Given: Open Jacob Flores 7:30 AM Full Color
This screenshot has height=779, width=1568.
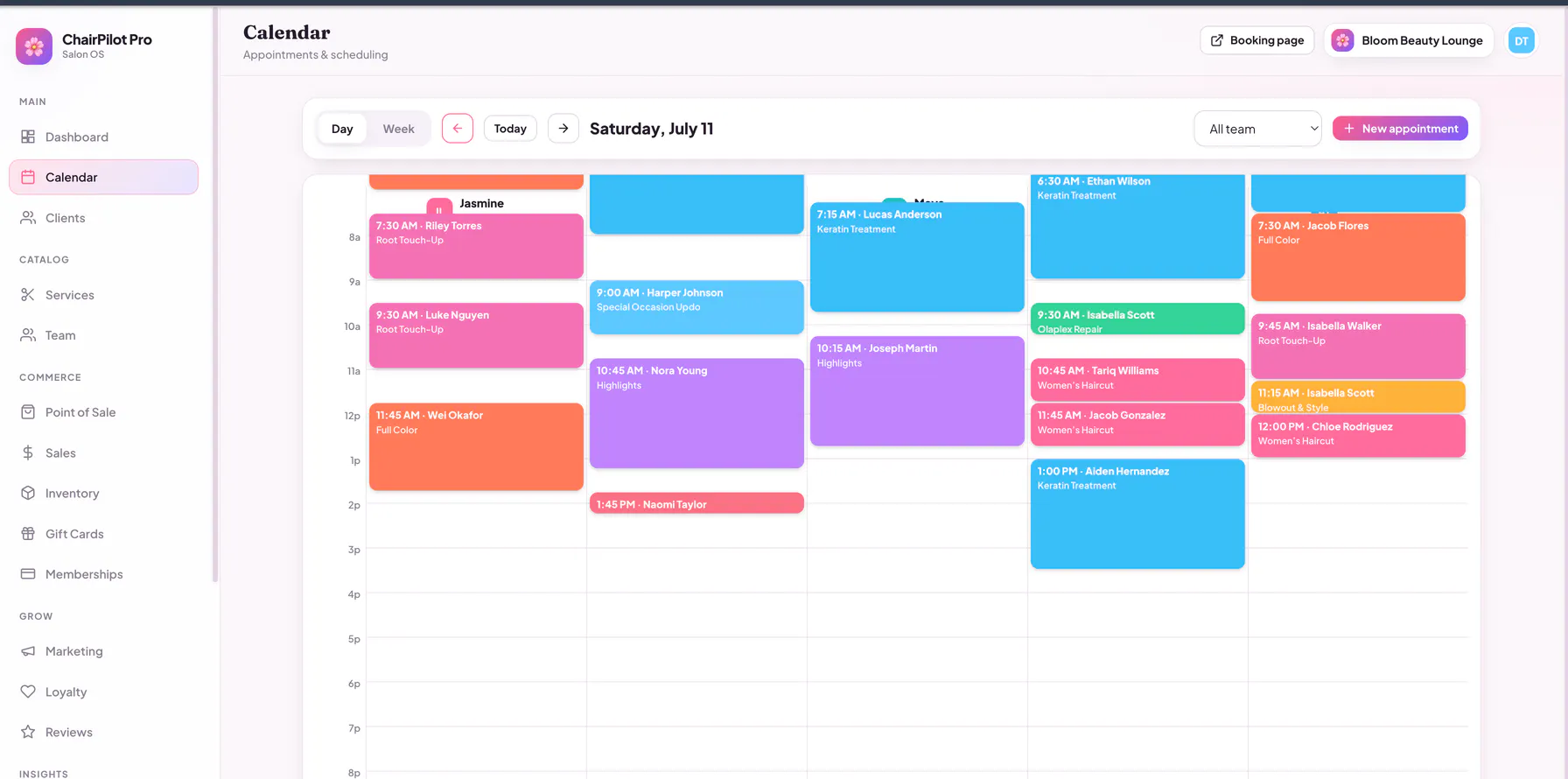Looking at the screenshot, I should pyautogui.click(x=1358, y=257).
